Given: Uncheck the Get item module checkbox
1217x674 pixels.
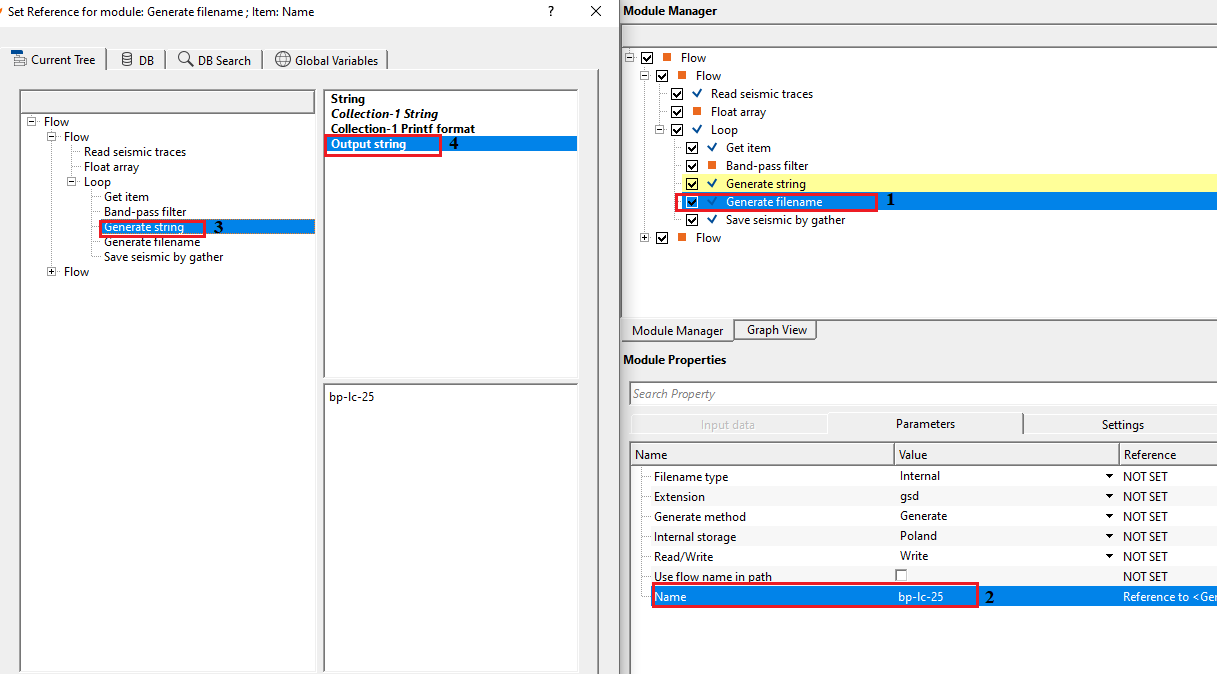Looking at the screenshot, I should (692, 148).
